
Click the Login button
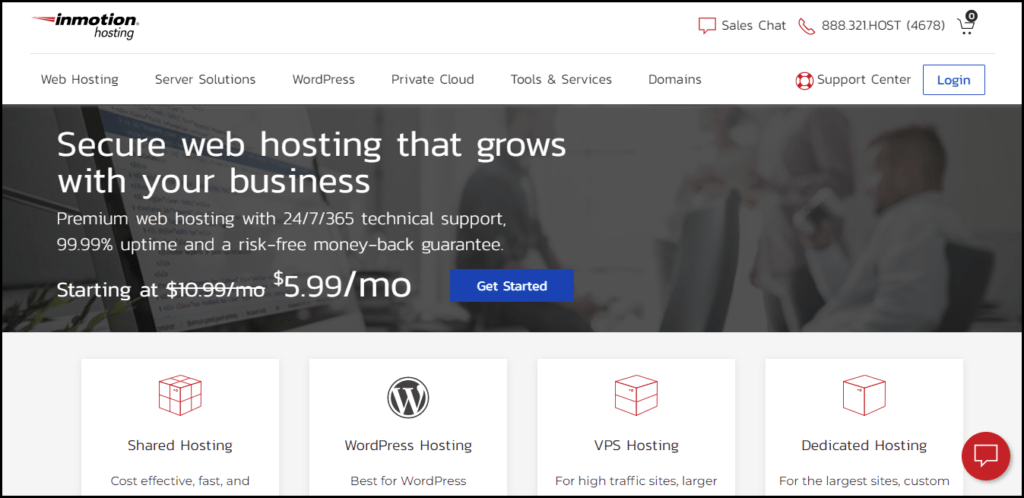[953, 80]
